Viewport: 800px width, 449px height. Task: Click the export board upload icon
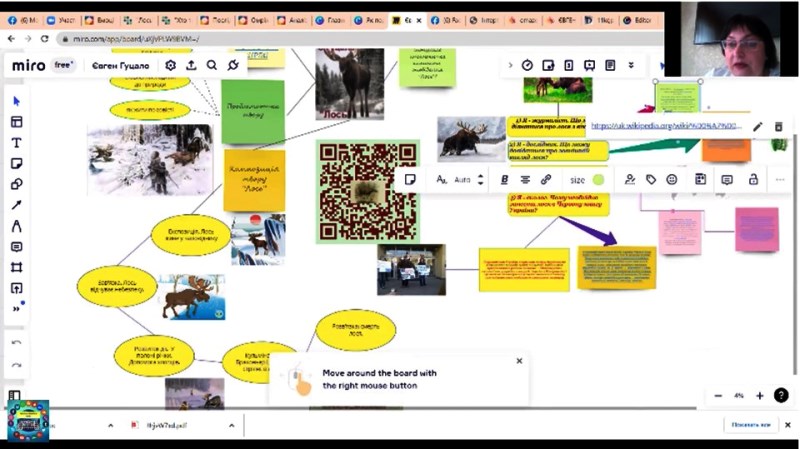[x=191, y=65]
